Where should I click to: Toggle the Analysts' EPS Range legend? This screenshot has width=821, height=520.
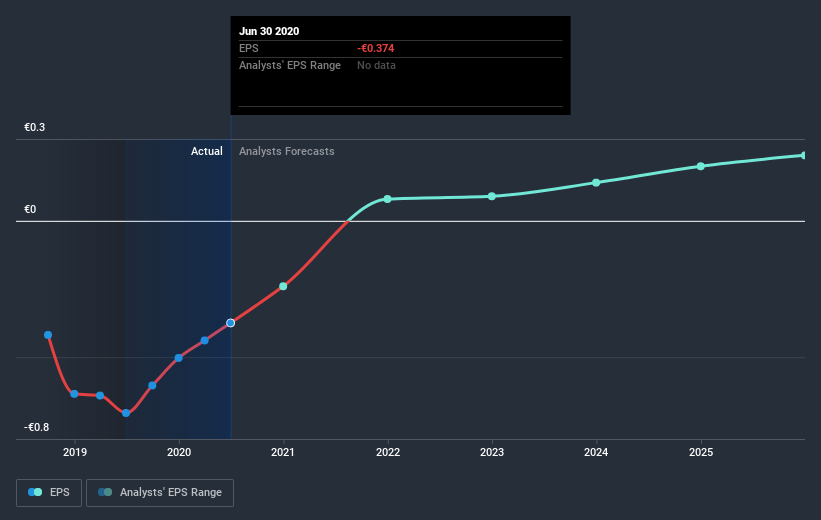(x=160, y=492)
